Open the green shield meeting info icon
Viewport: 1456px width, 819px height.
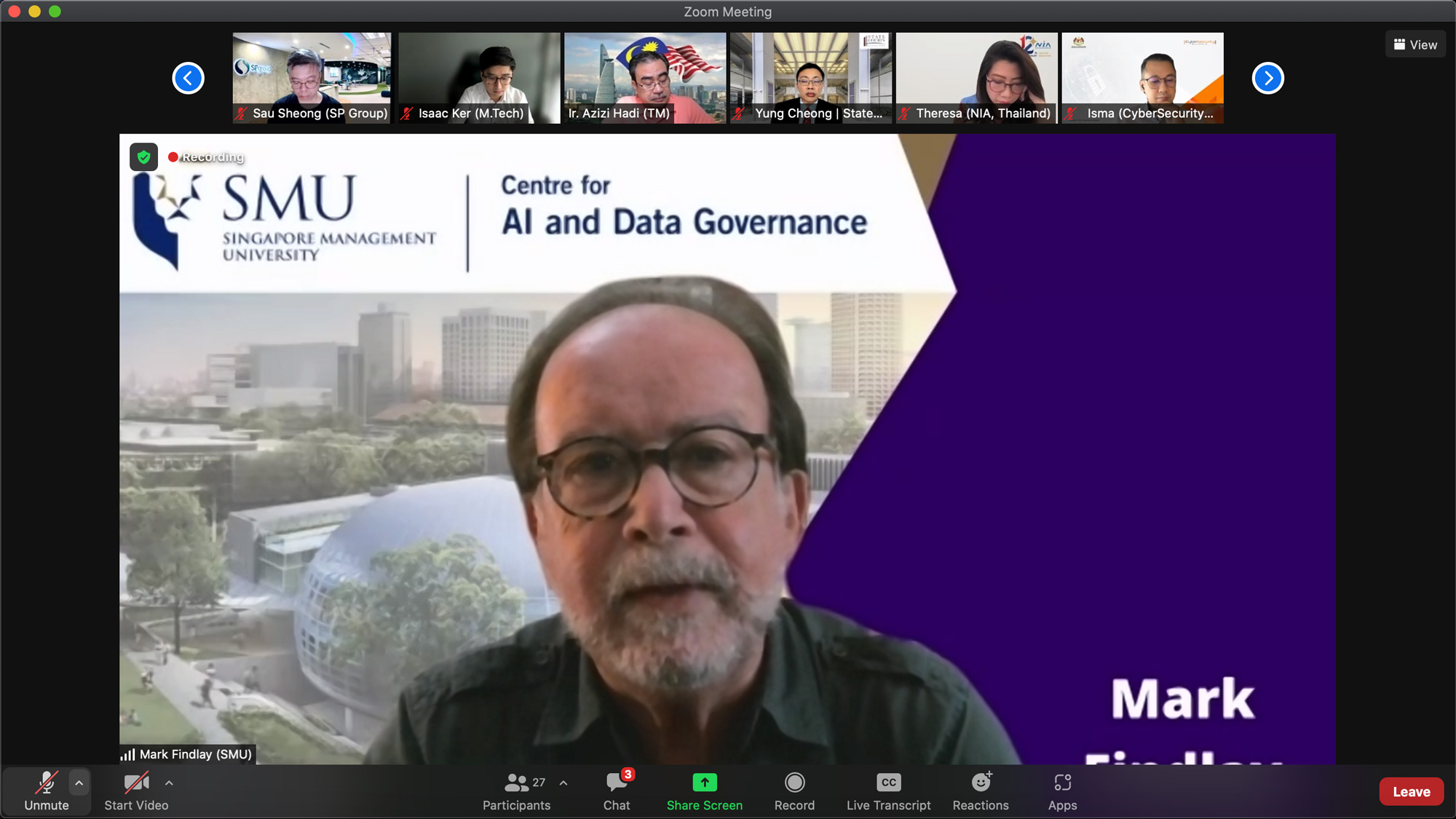pos(143,157)
